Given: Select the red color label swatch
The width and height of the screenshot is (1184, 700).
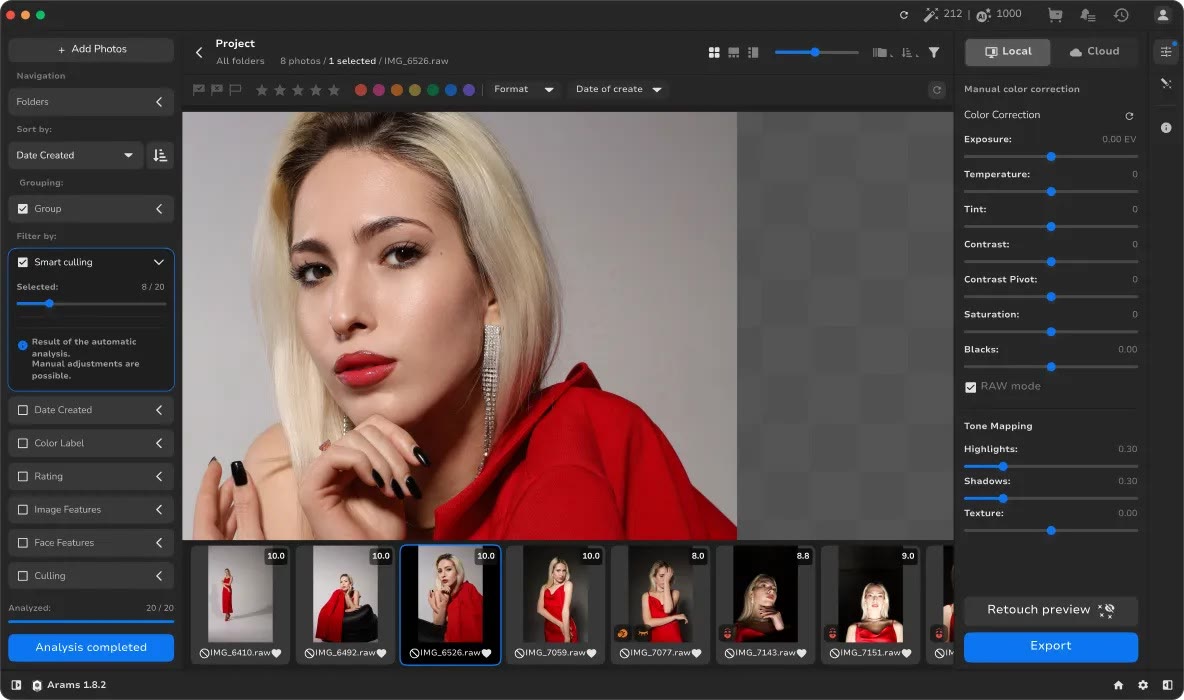Looking at the screenshot, I should click(x=361, y=90).
